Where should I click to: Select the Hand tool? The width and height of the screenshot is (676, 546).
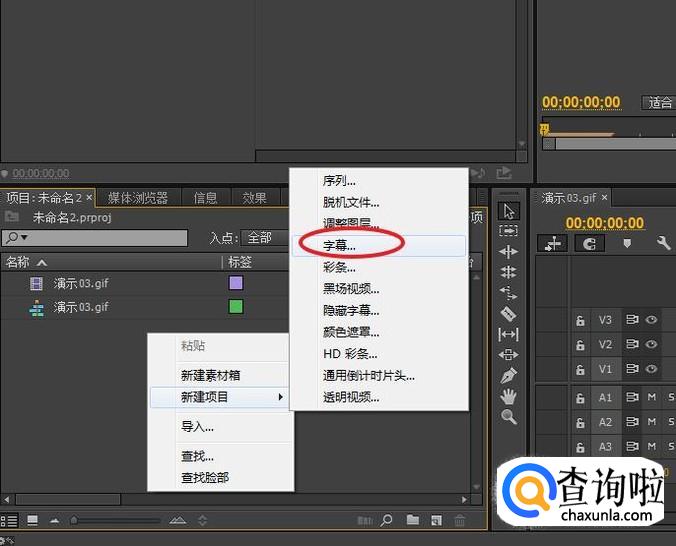tap(508, 397)
